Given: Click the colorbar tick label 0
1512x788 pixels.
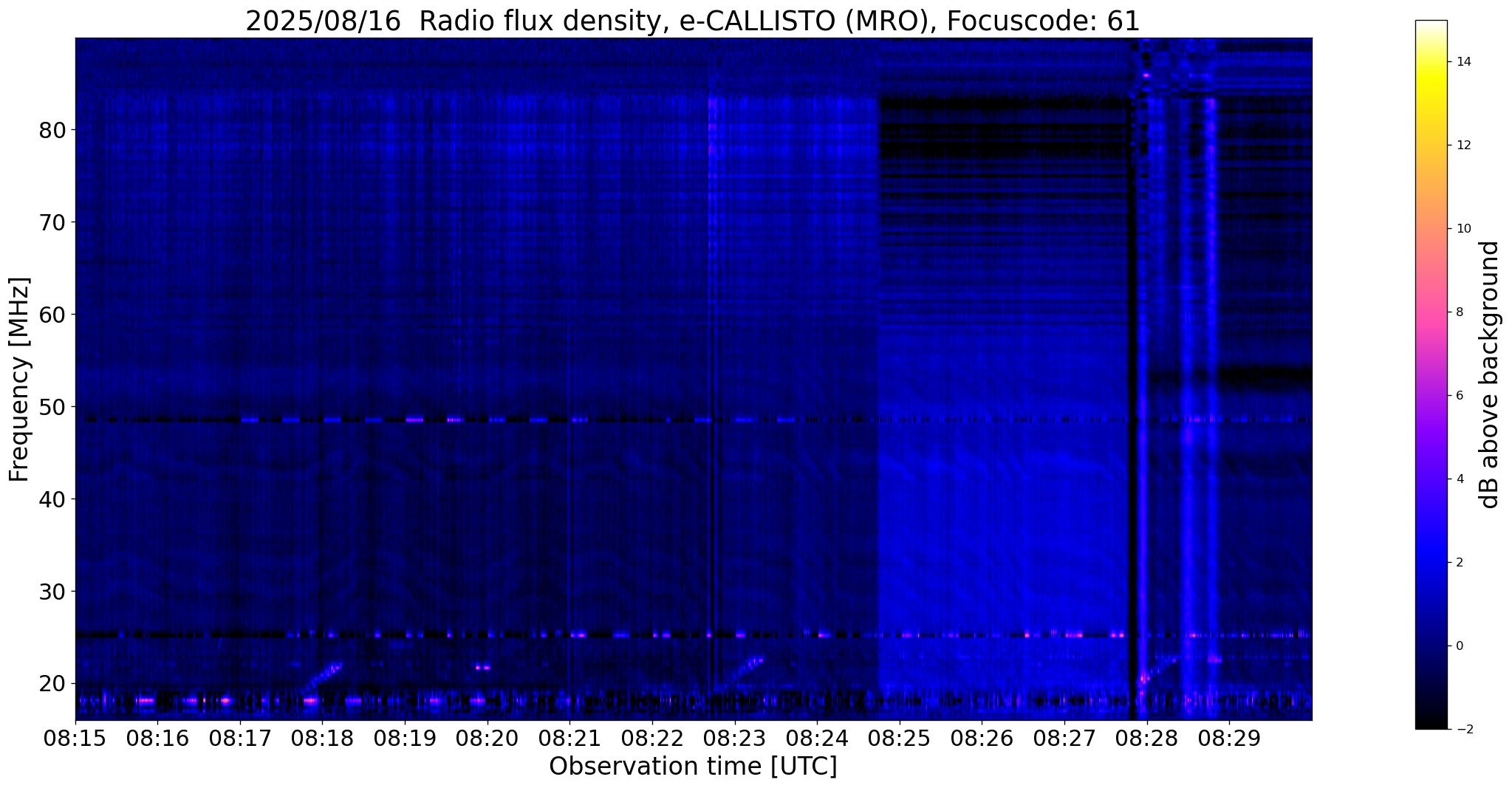Looking at the screenshot, I should tap(1459, 646).
